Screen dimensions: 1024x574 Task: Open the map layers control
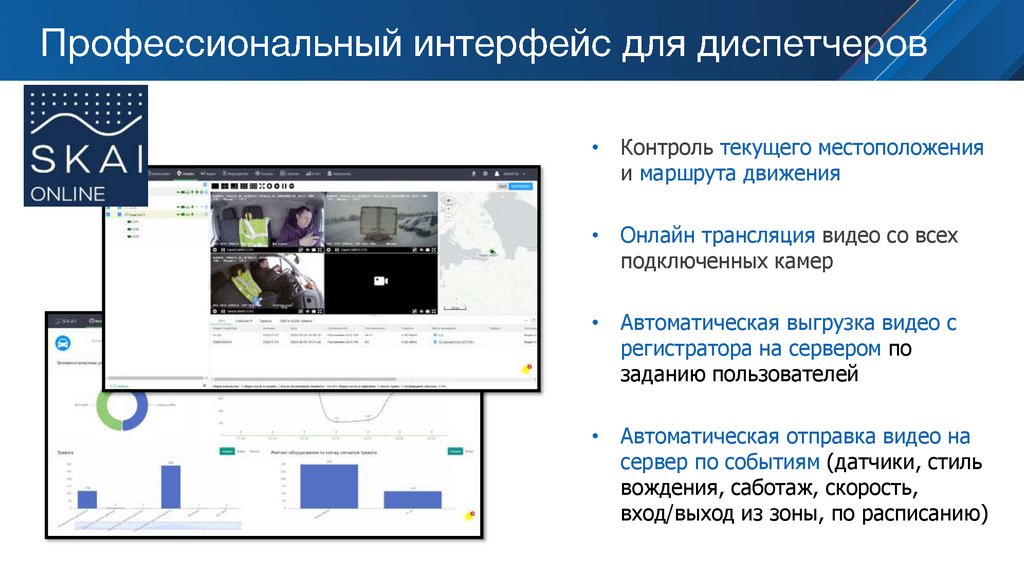(448, 200)
